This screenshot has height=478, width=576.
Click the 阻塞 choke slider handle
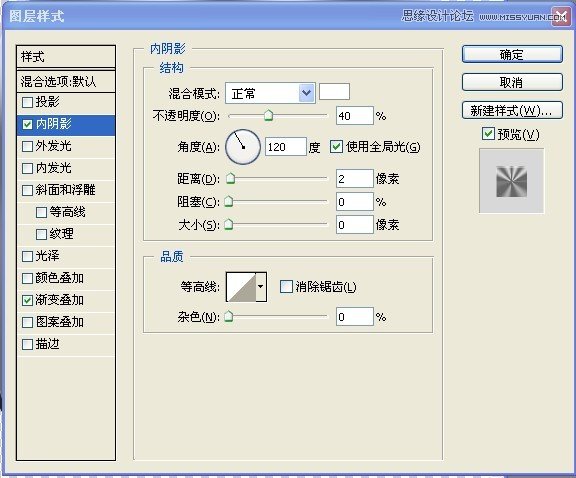point(228,201)
